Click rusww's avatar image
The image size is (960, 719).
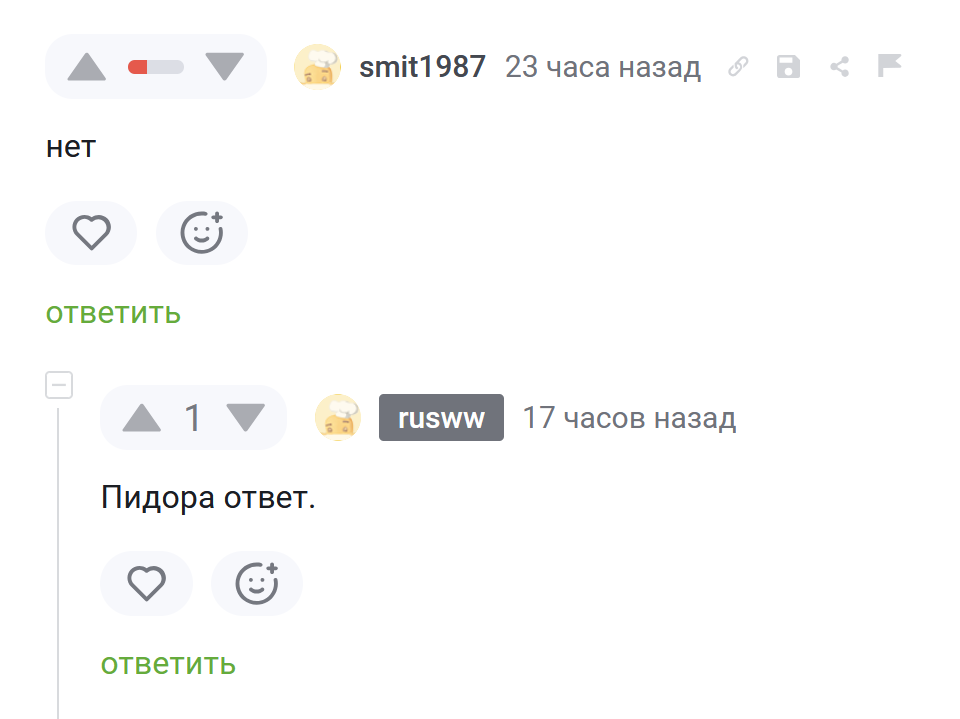click(339, 418)
